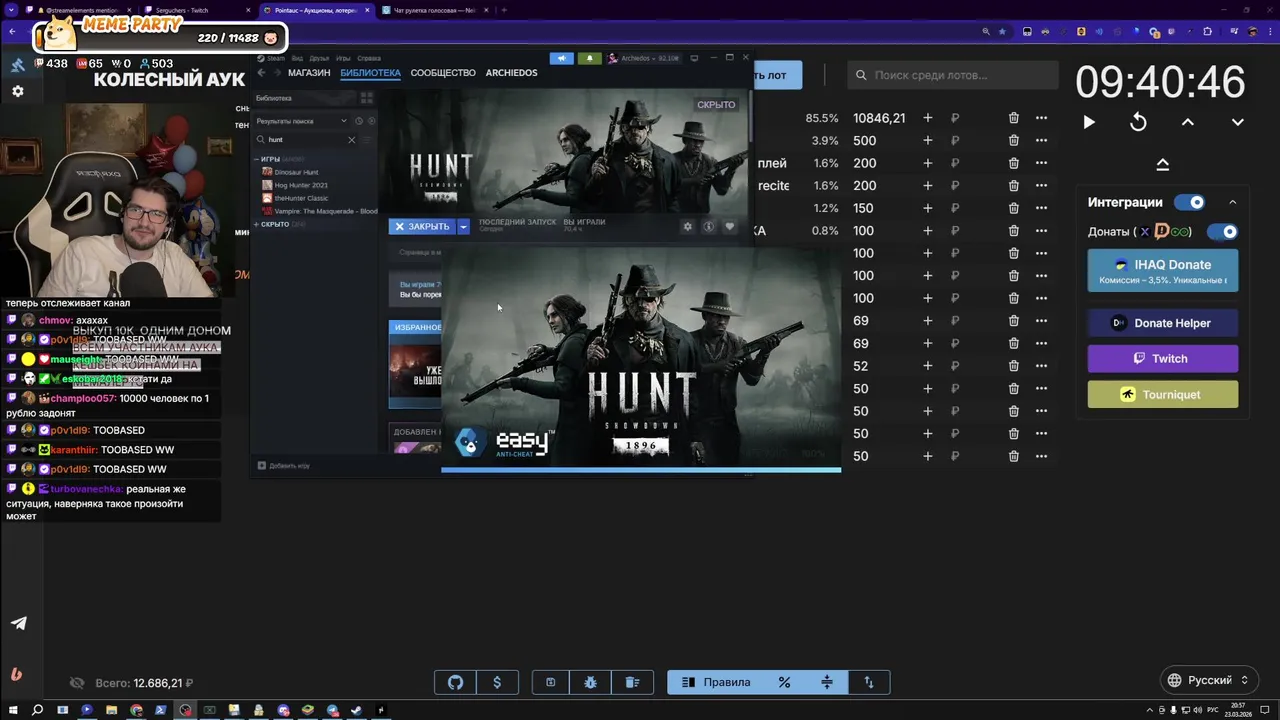Open more options for the 150 lot
Screen dimensions: 1280x720
pyautogui.click(x=1041, y=208)
